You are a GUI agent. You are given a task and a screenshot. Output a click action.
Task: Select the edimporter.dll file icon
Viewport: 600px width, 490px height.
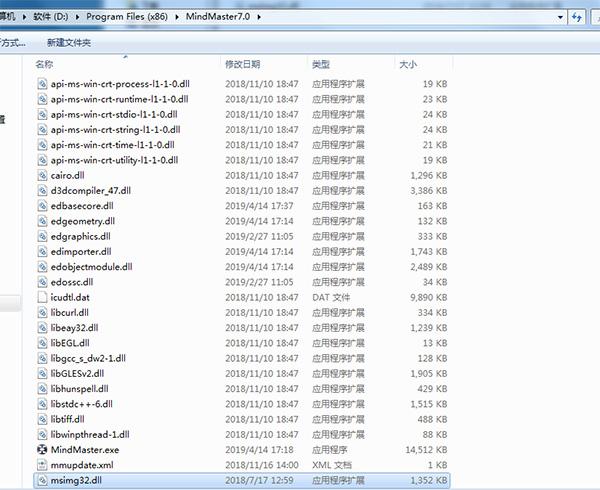42,251
